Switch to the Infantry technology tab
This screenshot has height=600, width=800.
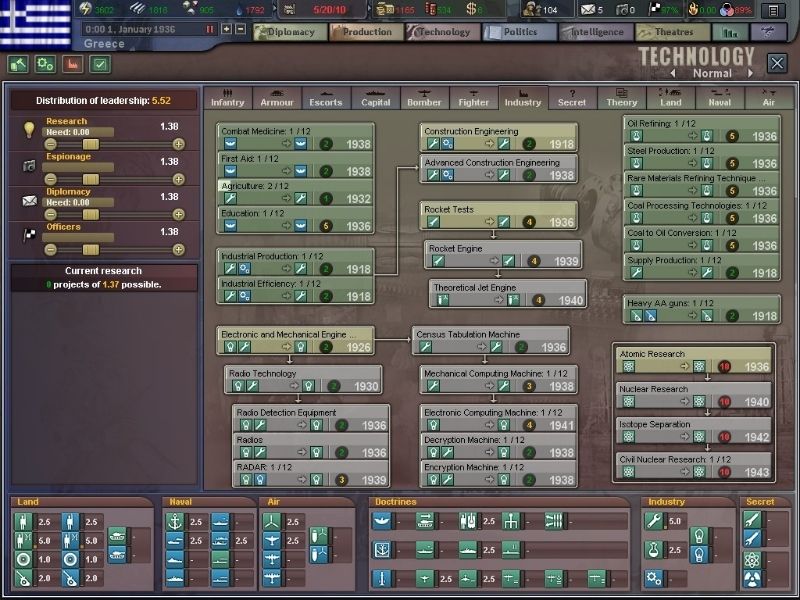coord(228,97)
